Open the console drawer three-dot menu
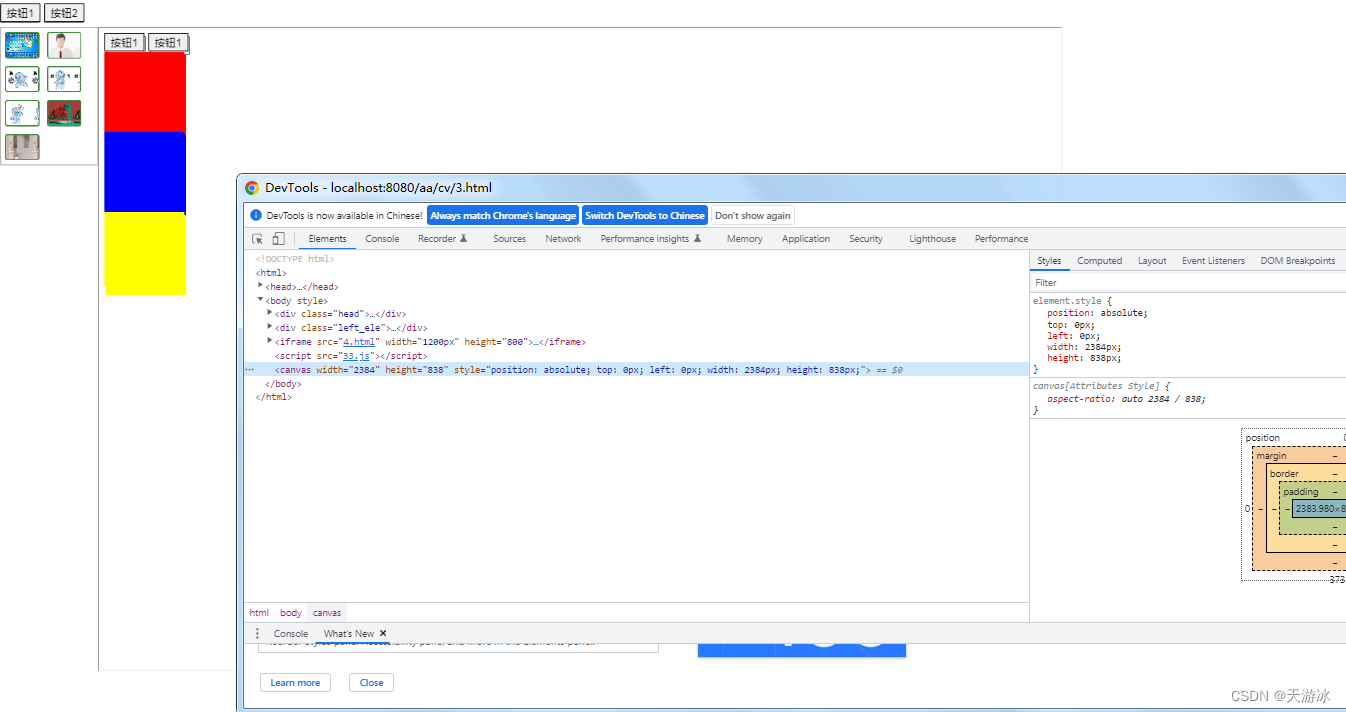Image resolution: width=1346 pixels, height=712 pixels. coord(258,633)
